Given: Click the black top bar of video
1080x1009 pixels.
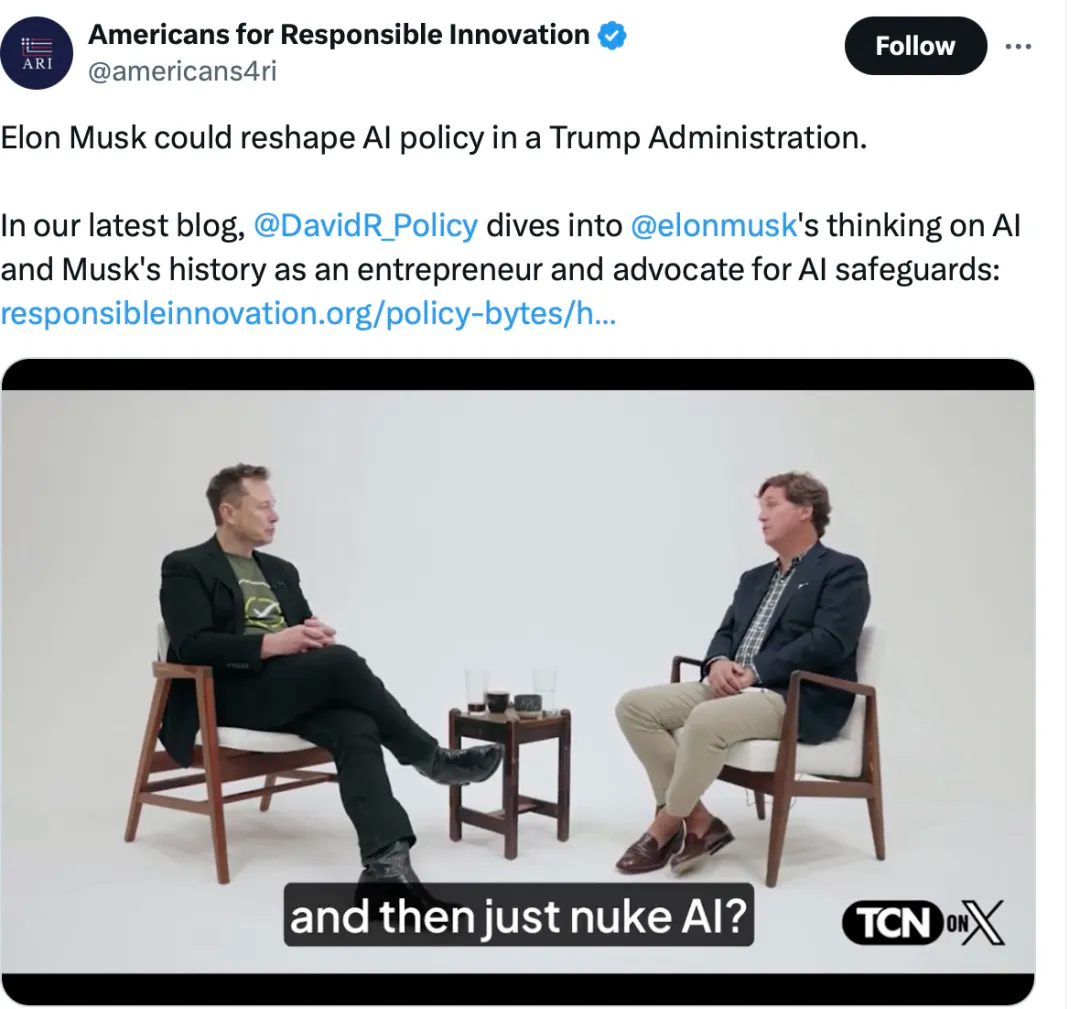Looking at the screenshot, I should pos(518,374).
